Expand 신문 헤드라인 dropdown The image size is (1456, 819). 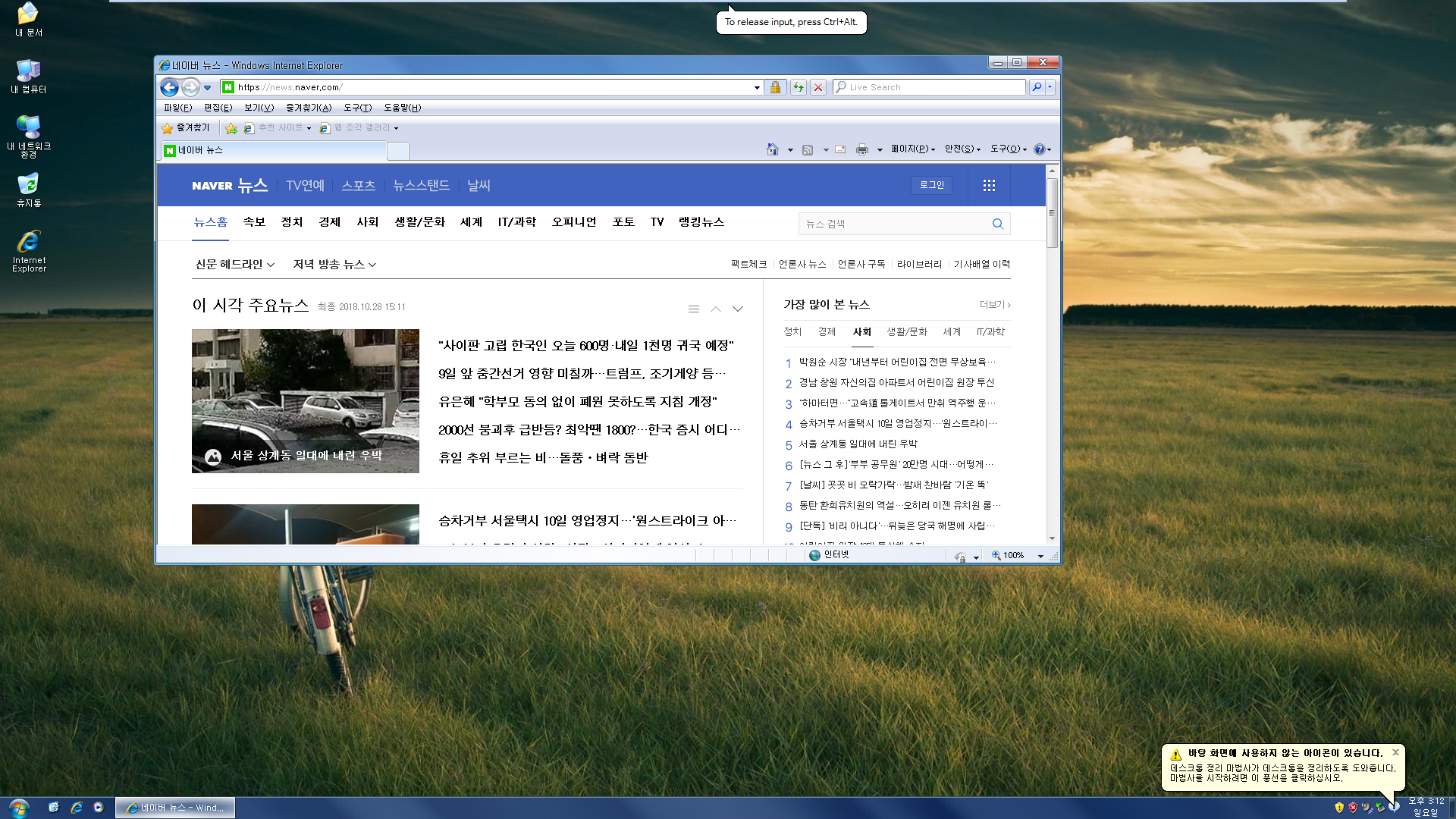coord(234,264)
